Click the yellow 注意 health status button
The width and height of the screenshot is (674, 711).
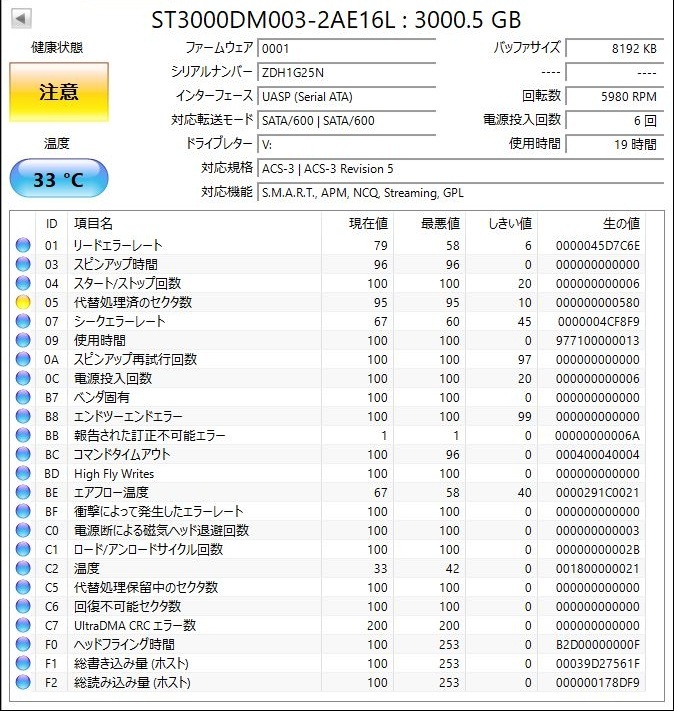59,92
